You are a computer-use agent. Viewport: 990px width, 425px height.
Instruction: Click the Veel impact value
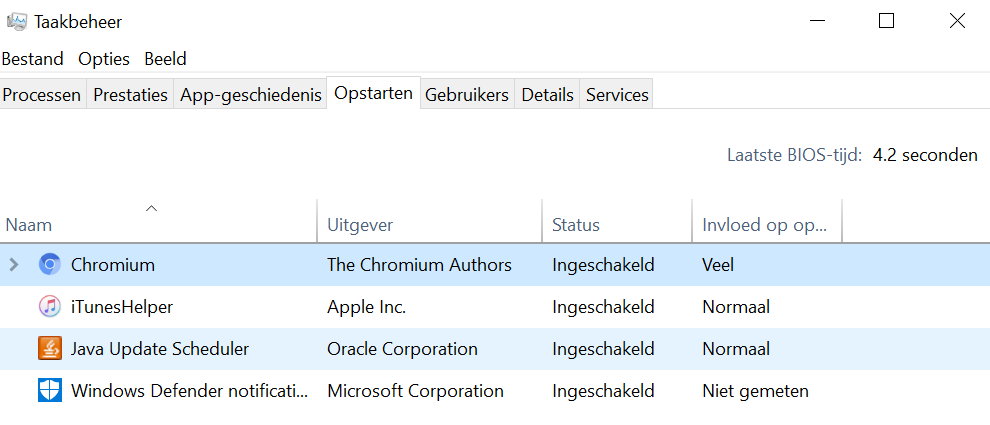tap(718, 265)
